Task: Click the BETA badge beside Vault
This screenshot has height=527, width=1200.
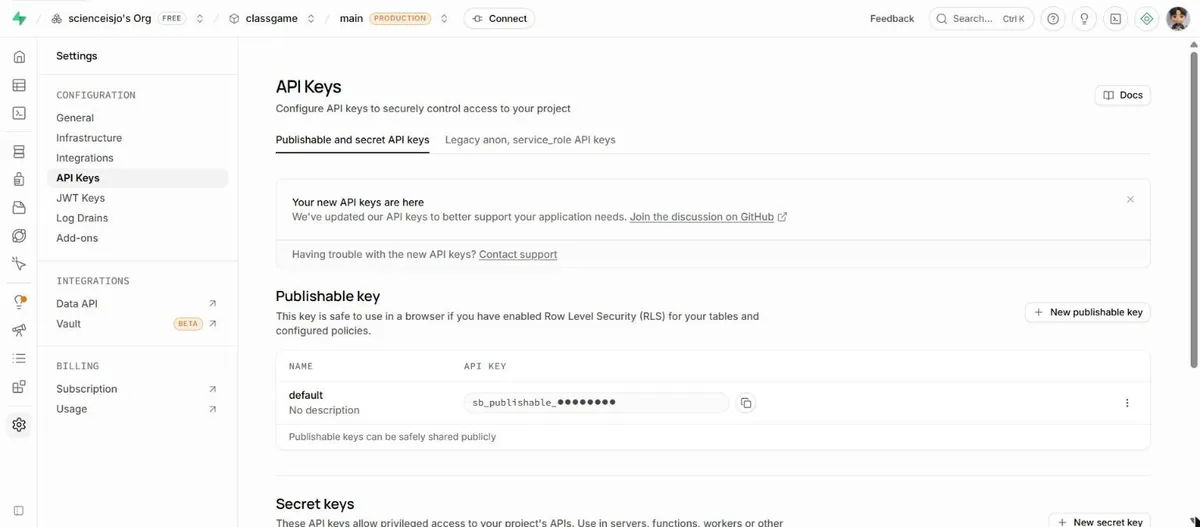Action: coord(187,324)
